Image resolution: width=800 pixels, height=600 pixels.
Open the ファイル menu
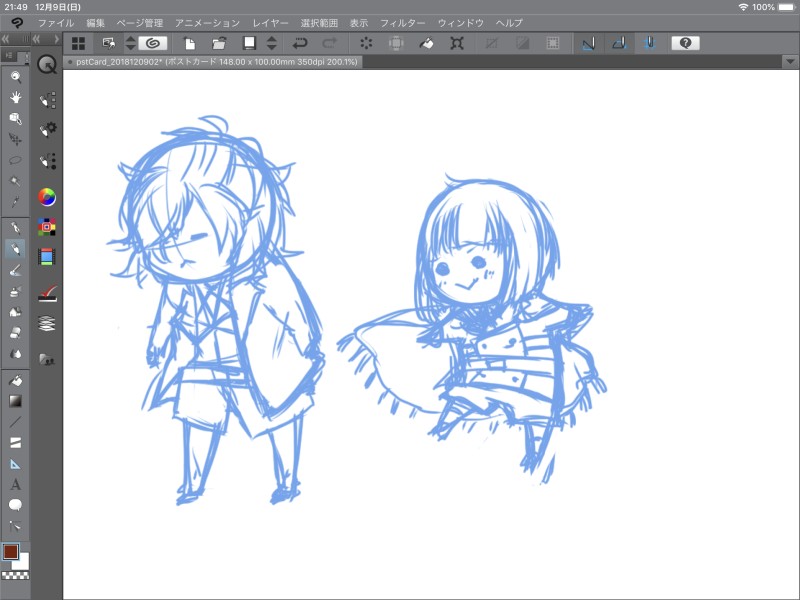pyautogui.click(x=56, y=23)
